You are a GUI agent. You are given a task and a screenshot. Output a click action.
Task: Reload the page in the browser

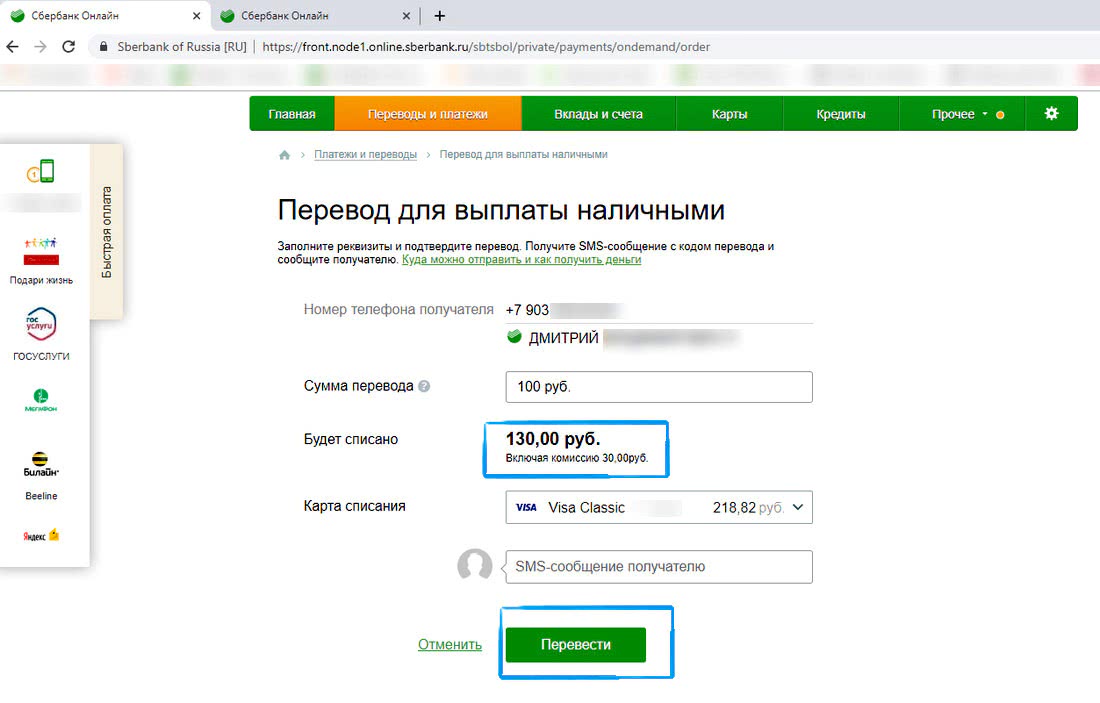[x=69, y=47]
